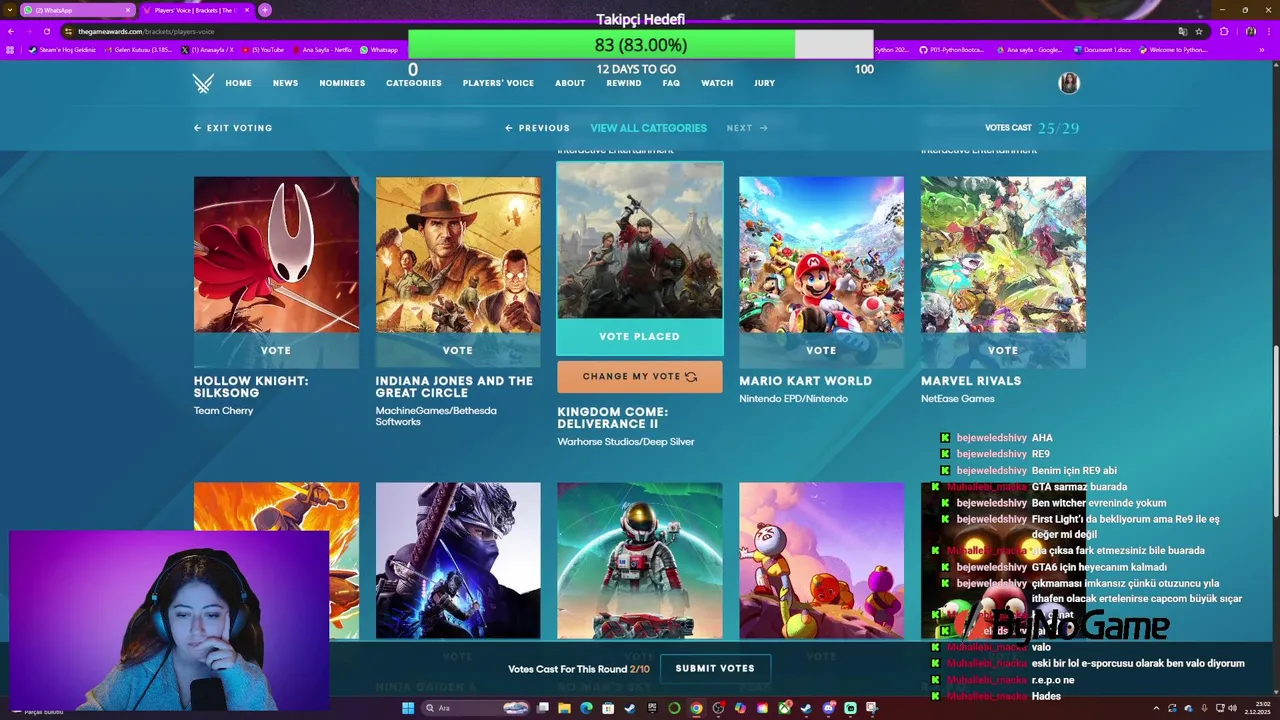Open the user profile avatar on site
This screenshot has height=720, width=1280.
(x=1069, y=83)
